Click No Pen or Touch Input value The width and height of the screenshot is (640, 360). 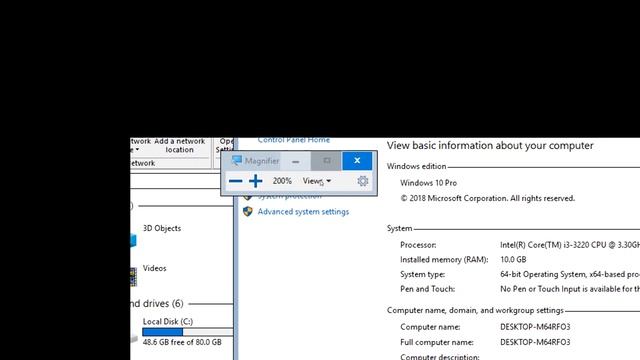pos(570,289)
